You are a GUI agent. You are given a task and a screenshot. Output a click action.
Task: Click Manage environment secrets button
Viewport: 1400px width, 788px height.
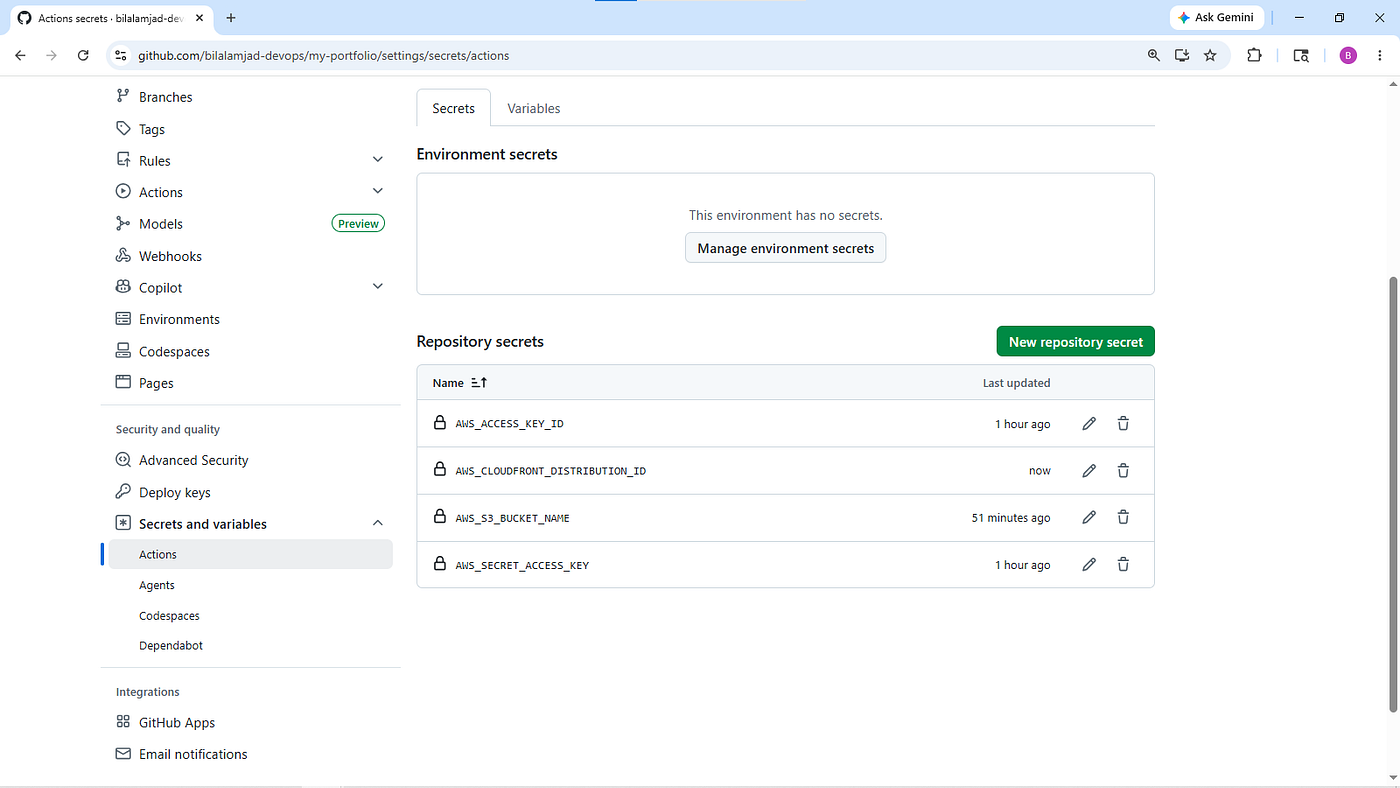pyautogui.click(x=786, y=248)
